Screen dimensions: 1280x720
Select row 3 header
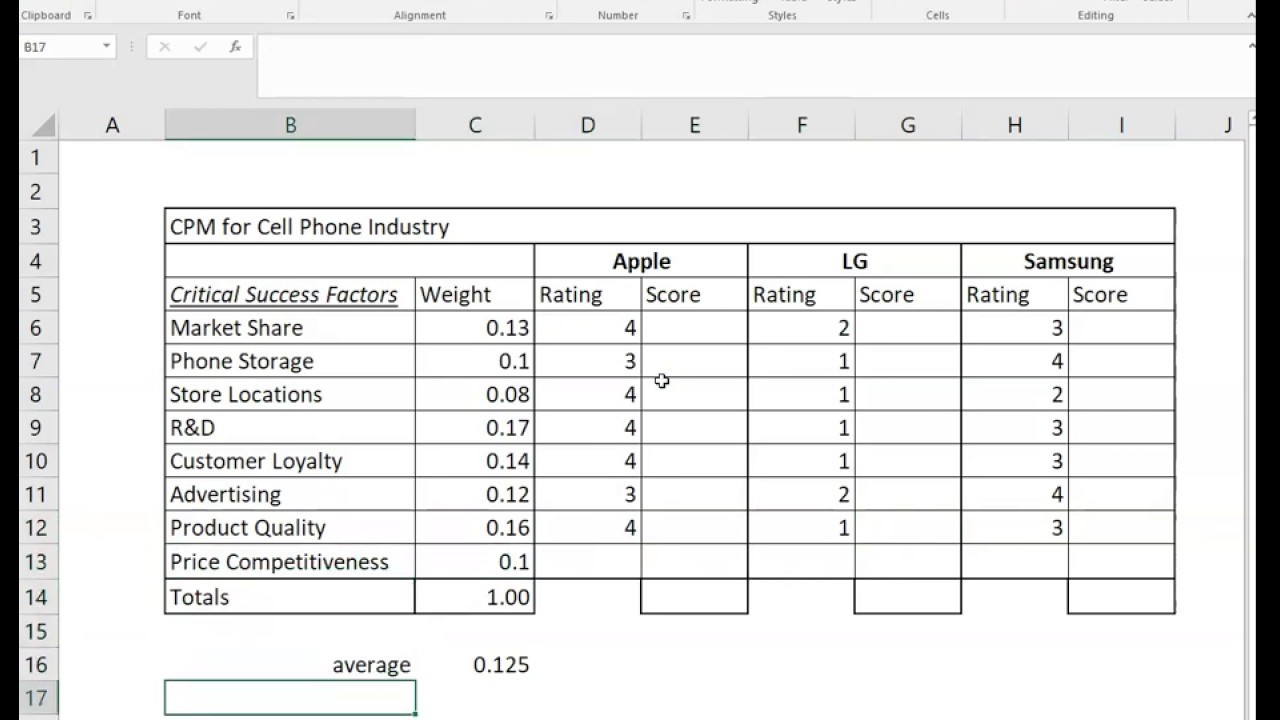click(x=36, y=227)
